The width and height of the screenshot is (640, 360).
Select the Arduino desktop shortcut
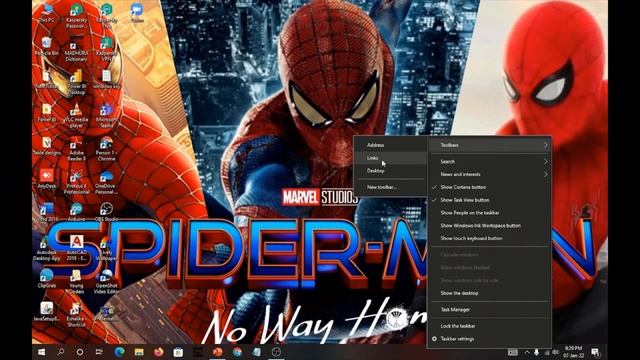pos(76,212)
